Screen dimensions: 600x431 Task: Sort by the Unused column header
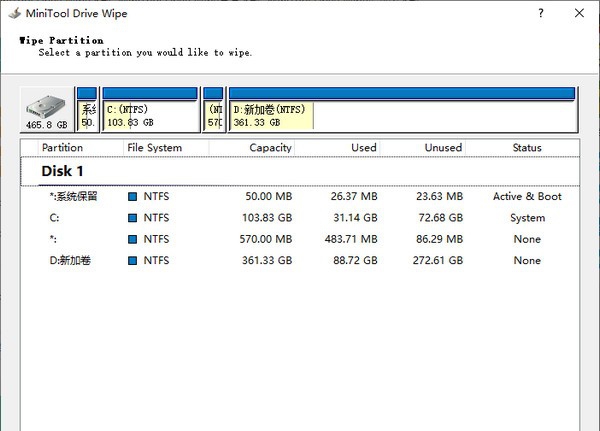tap(423, 148)
